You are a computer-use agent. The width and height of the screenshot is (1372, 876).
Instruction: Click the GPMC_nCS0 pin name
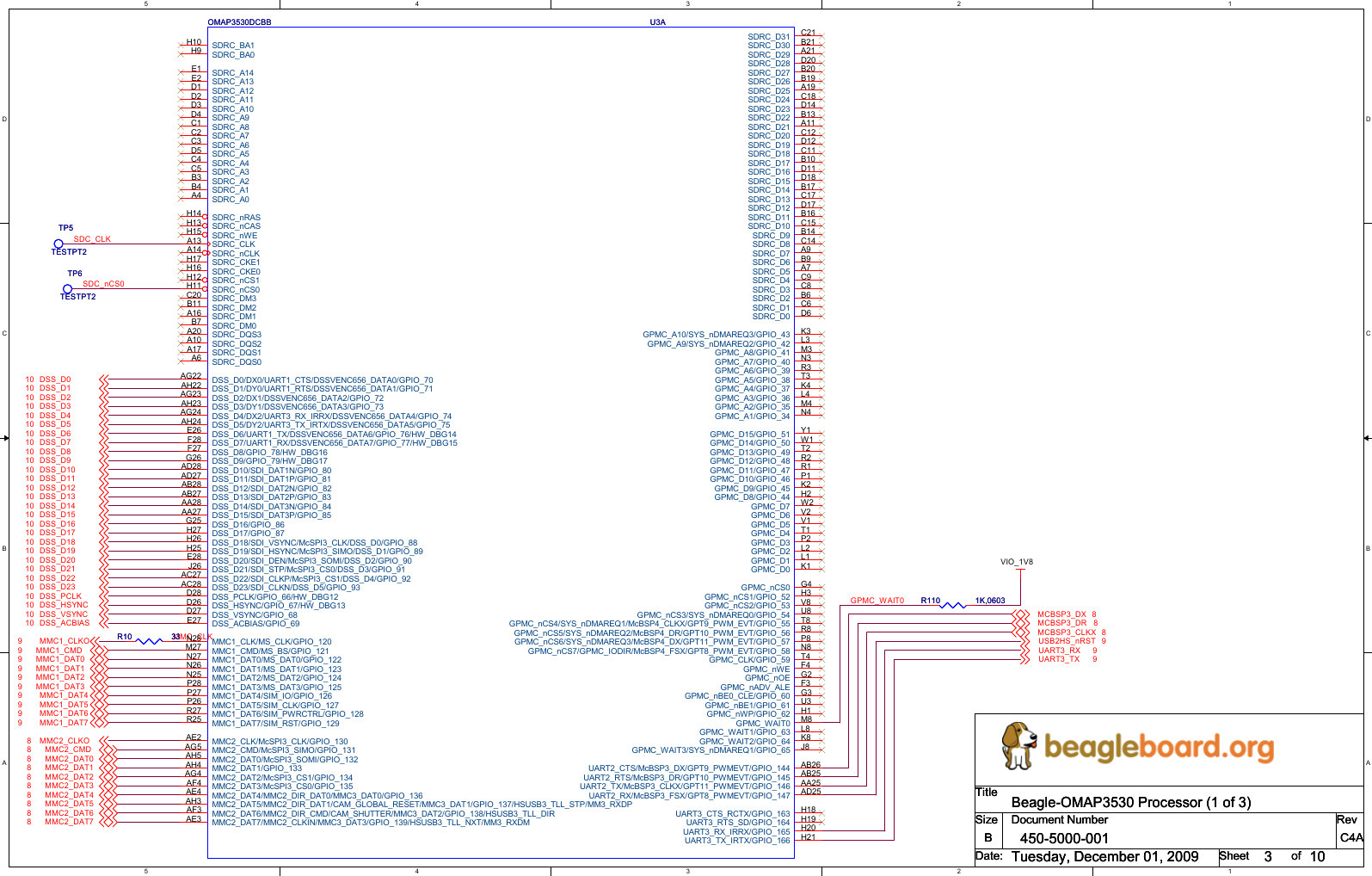766,588
